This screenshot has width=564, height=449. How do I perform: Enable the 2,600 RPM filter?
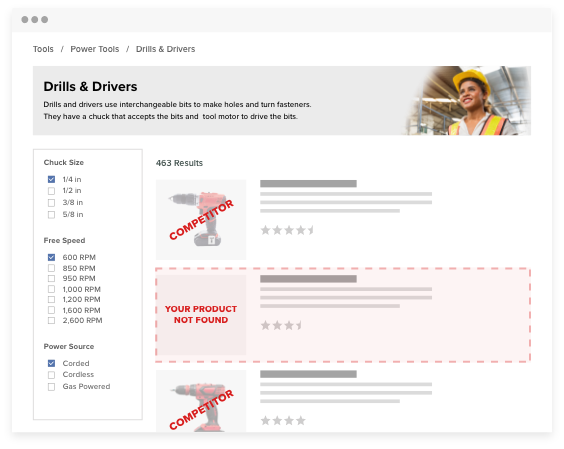click(51, 320)
